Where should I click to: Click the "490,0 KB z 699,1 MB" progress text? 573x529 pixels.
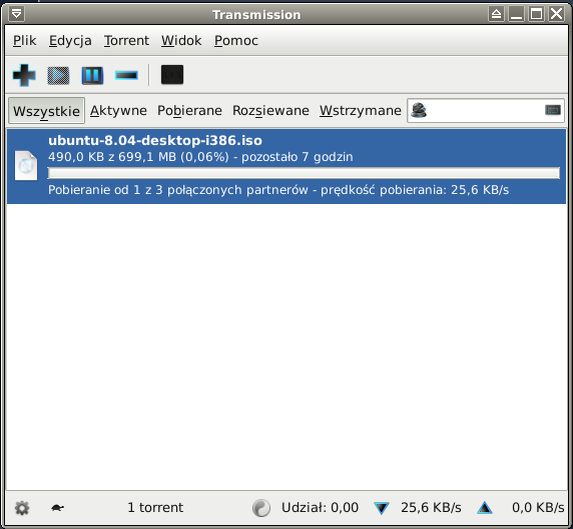[113, 157]
